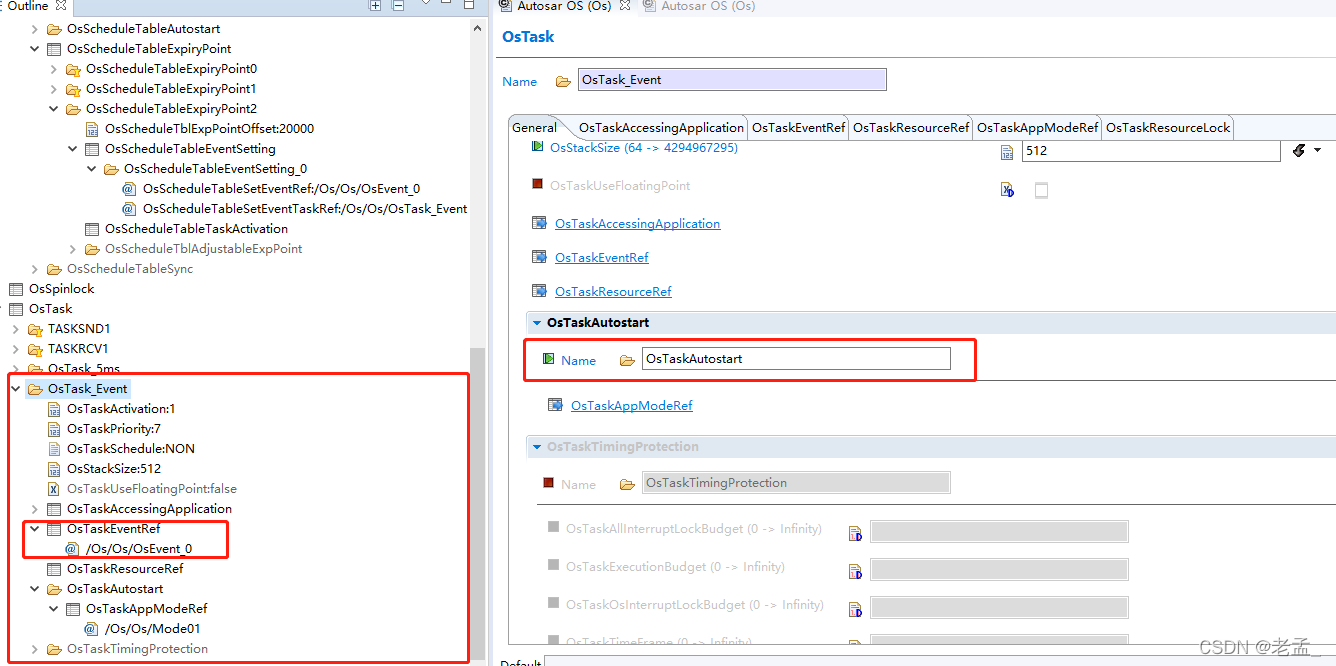This screenshot has width=1336, height=666.
Task: Open the OsTaskAccessingApplication link
Action: (637, 223)
